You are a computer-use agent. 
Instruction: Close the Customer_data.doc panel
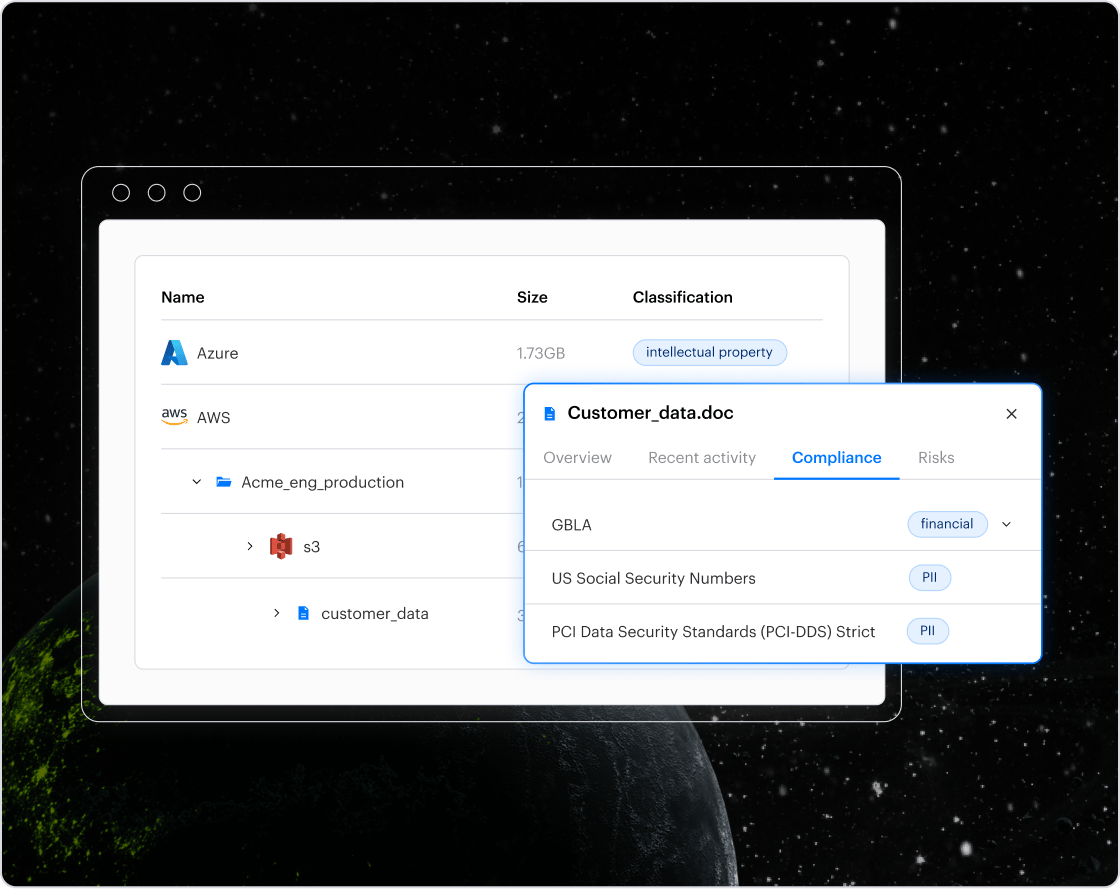coord(1011,414)
